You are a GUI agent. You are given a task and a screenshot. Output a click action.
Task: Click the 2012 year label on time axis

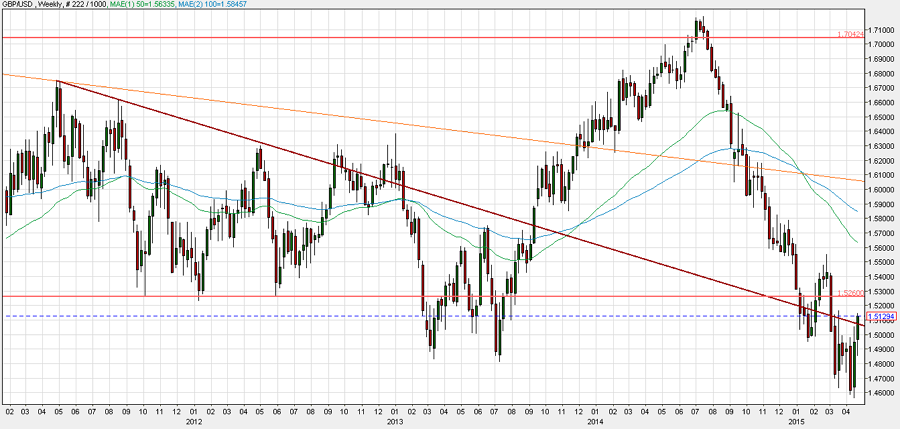(196, 422)
